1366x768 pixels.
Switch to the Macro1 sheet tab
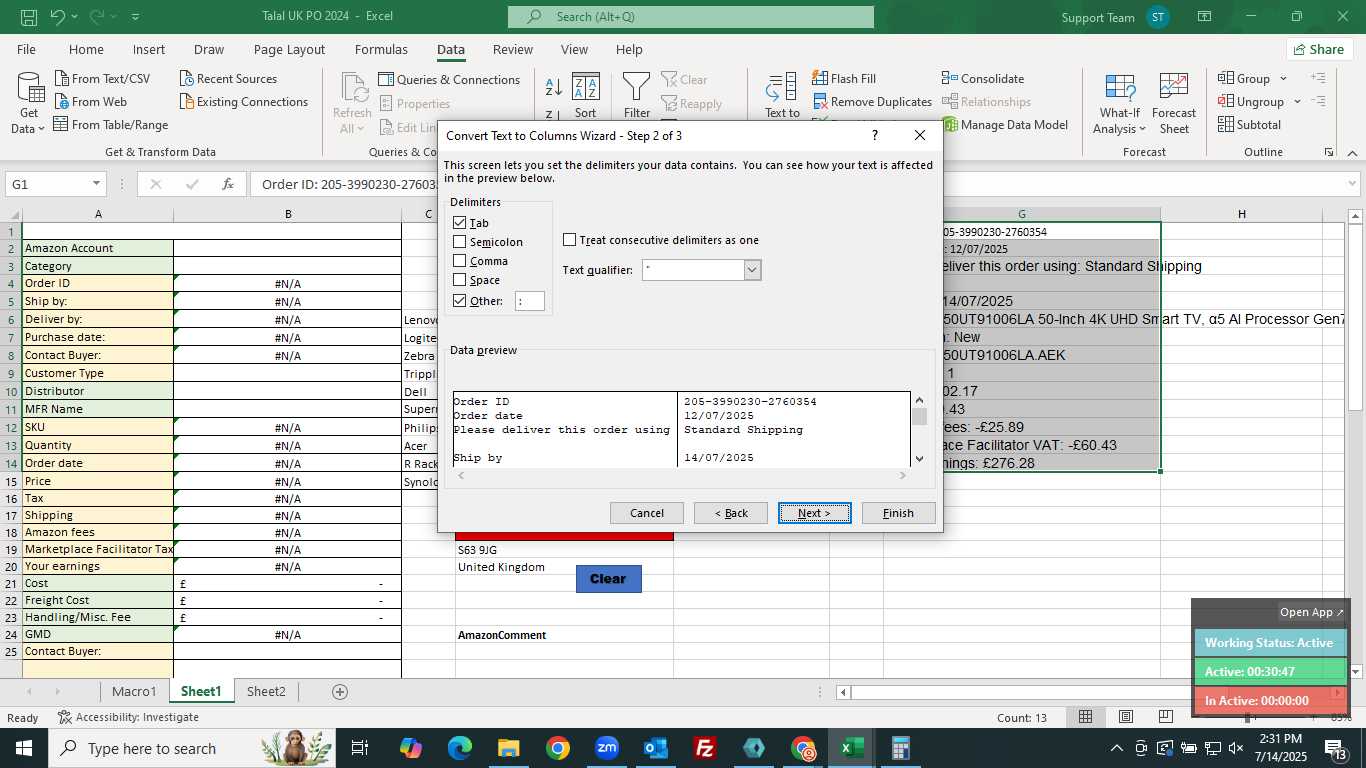[135, 692]
